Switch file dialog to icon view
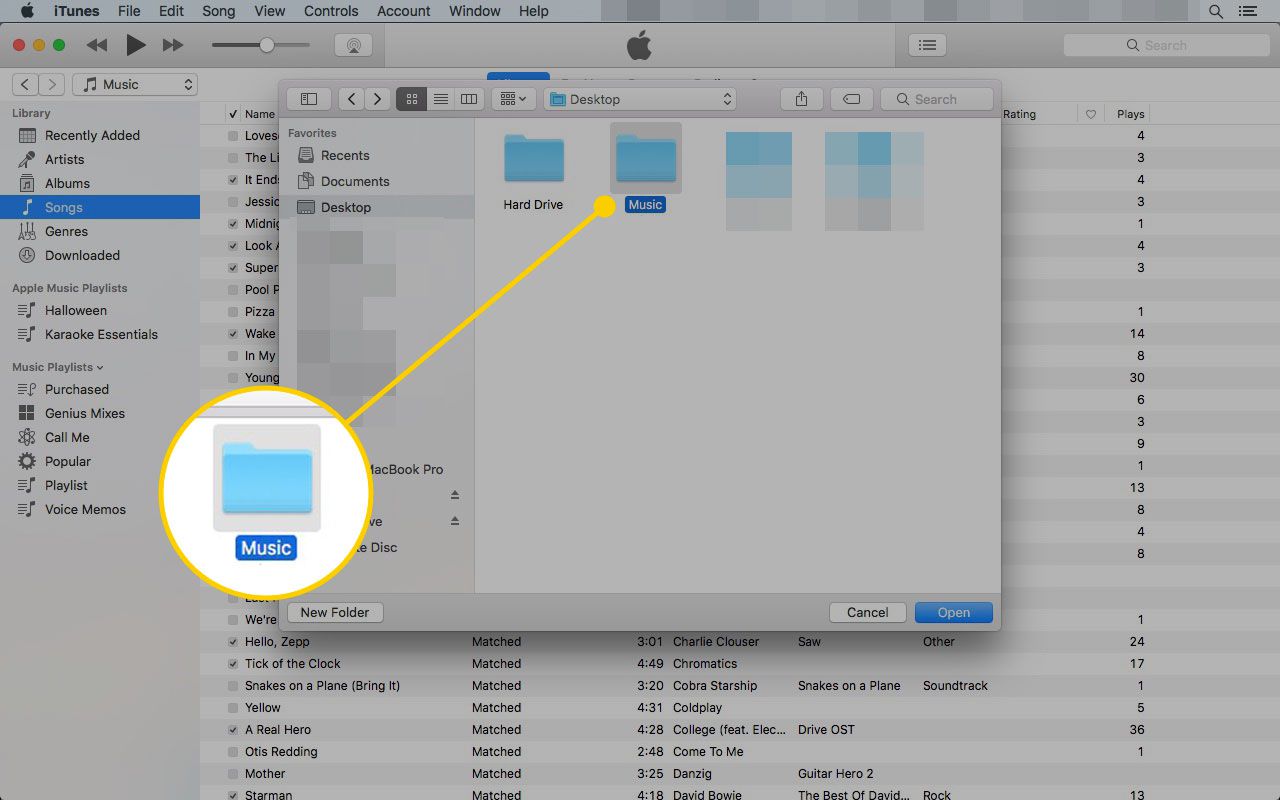The height and width of the screenshot is (800, 1280). click(411, 99)
